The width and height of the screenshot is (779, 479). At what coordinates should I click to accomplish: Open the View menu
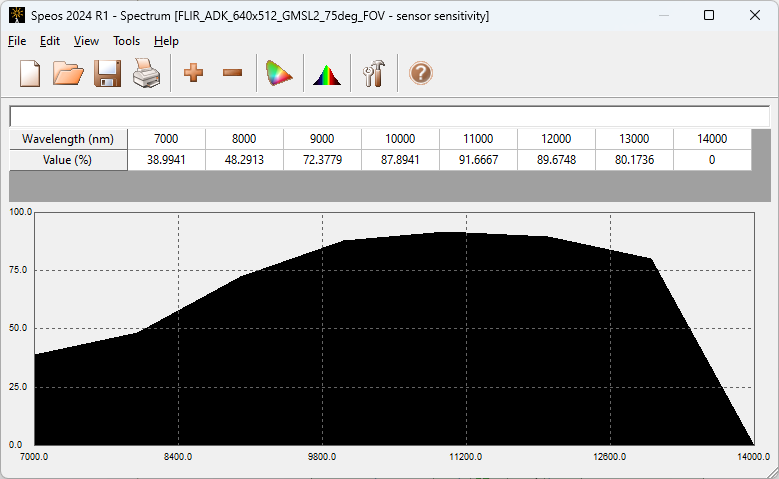tap(86, 41)
